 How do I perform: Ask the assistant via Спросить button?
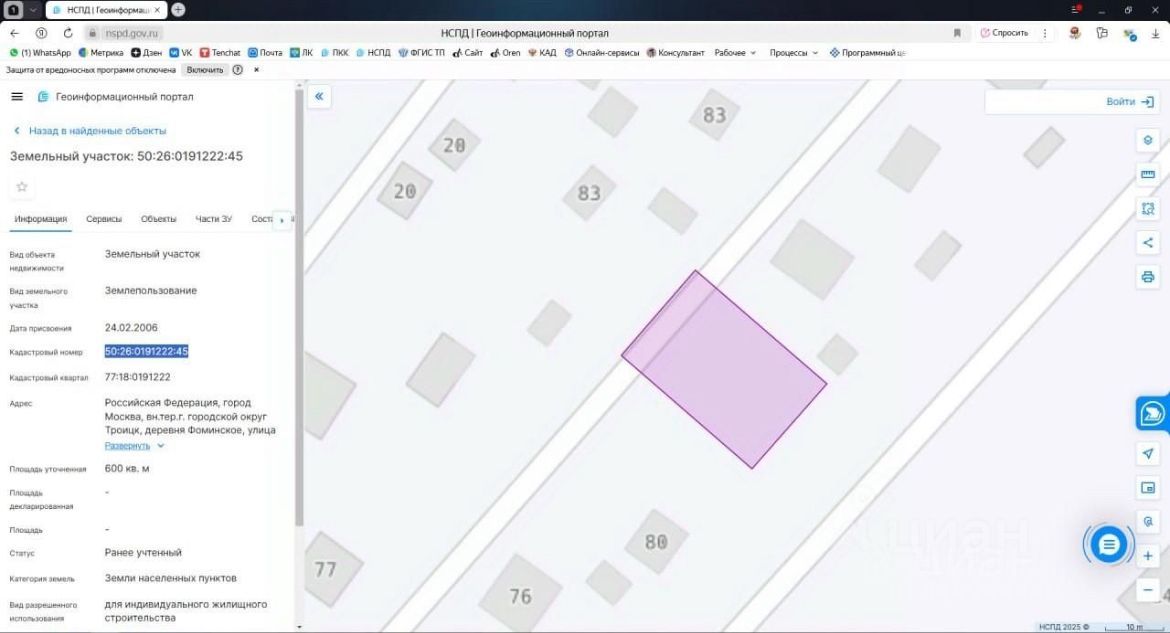tap(1004, 33)
